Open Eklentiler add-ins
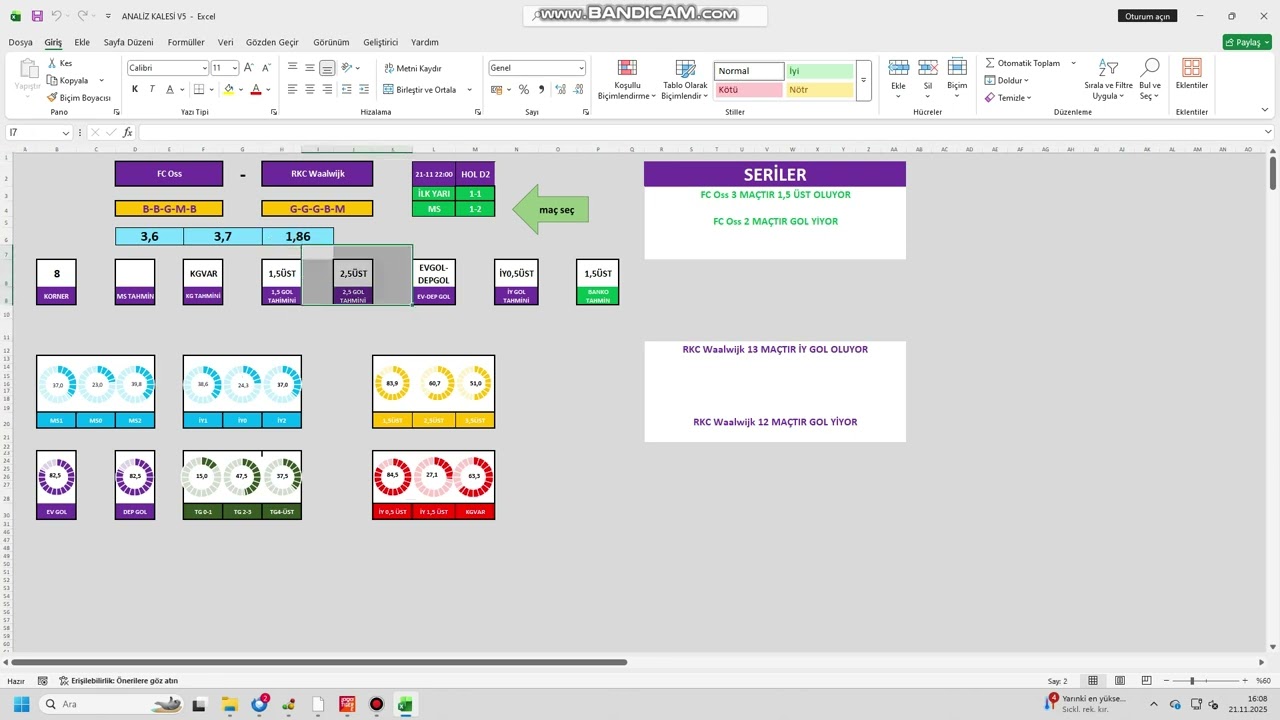The height and width of the screenshot is (720, 1280). coord(1192,74)
